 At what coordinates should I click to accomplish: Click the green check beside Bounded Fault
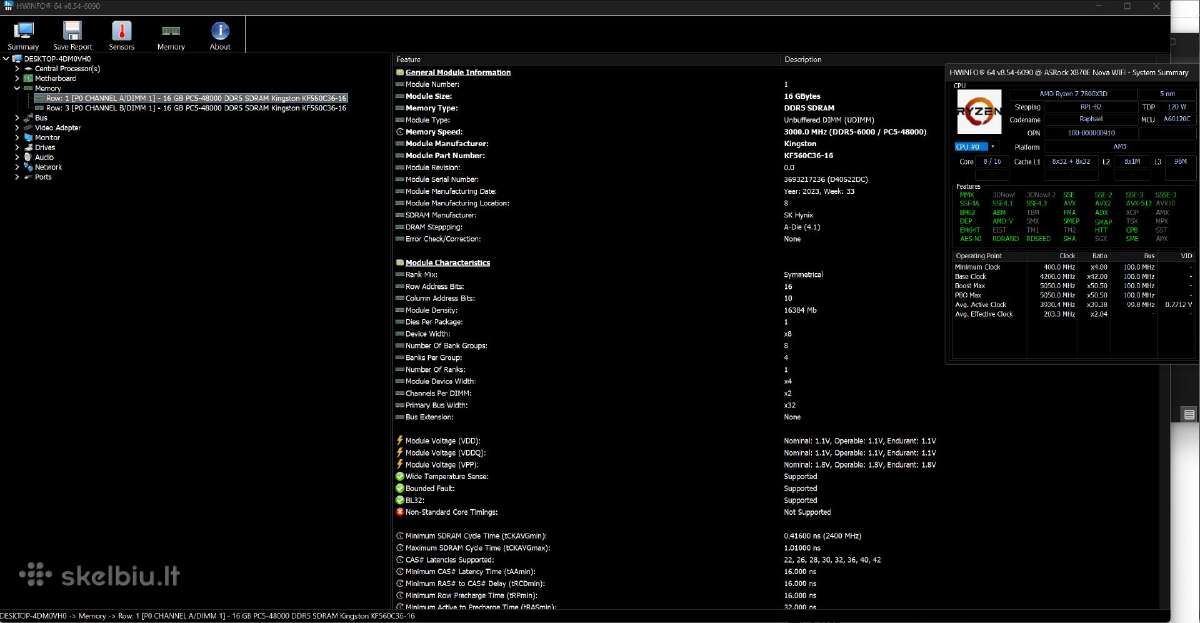[x=400, y=488]
